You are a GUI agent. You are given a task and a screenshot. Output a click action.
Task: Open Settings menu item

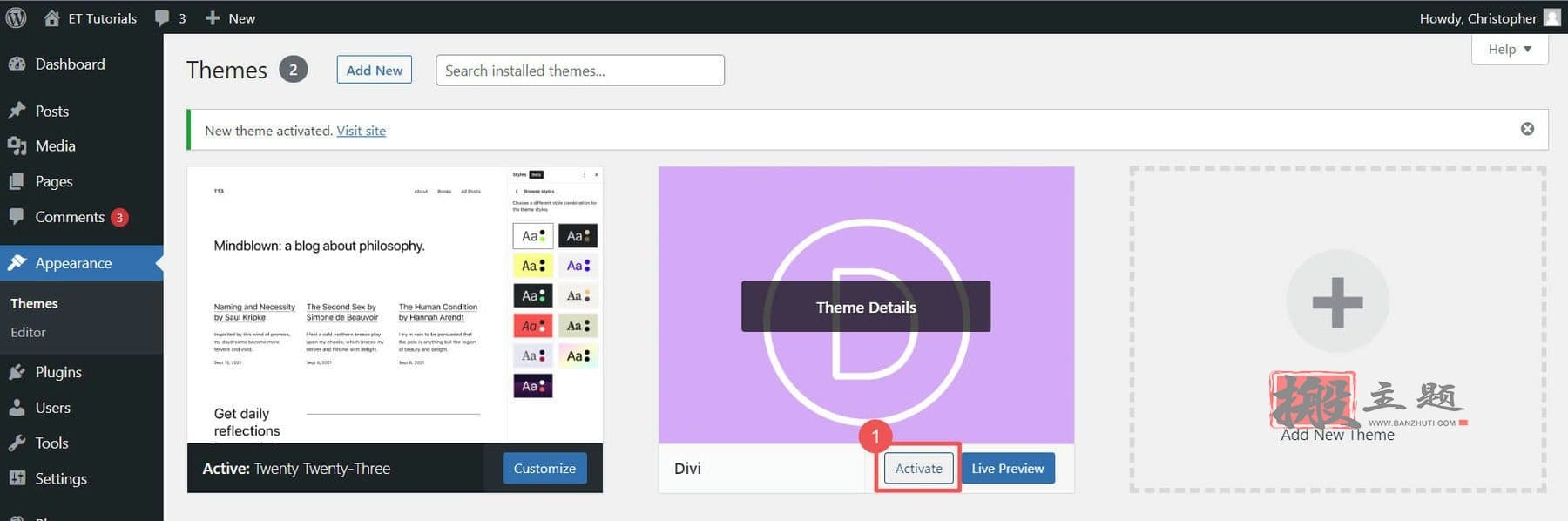[x=61, y=478]
